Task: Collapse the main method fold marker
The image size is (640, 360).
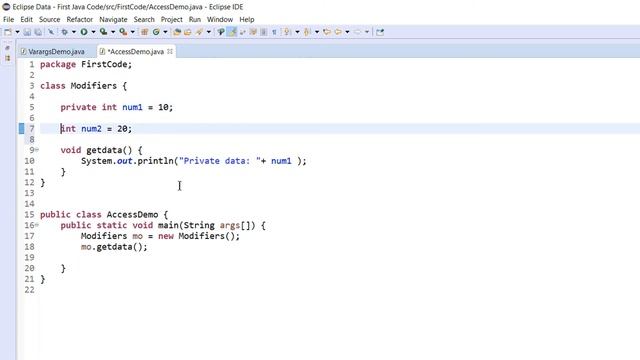Action: click(37, 225)
